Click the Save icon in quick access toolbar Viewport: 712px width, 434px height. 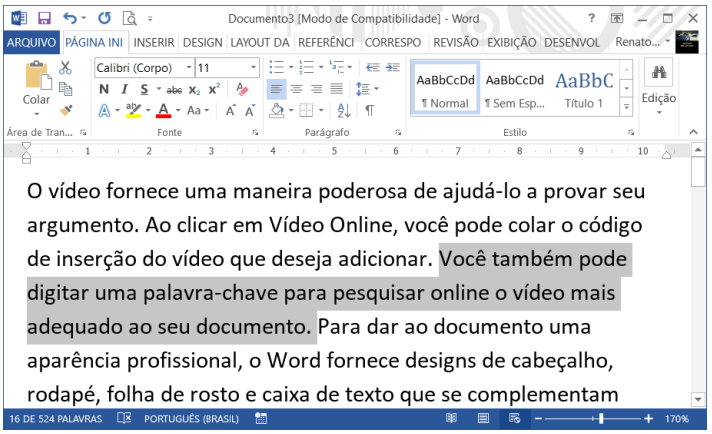(44, 18)
